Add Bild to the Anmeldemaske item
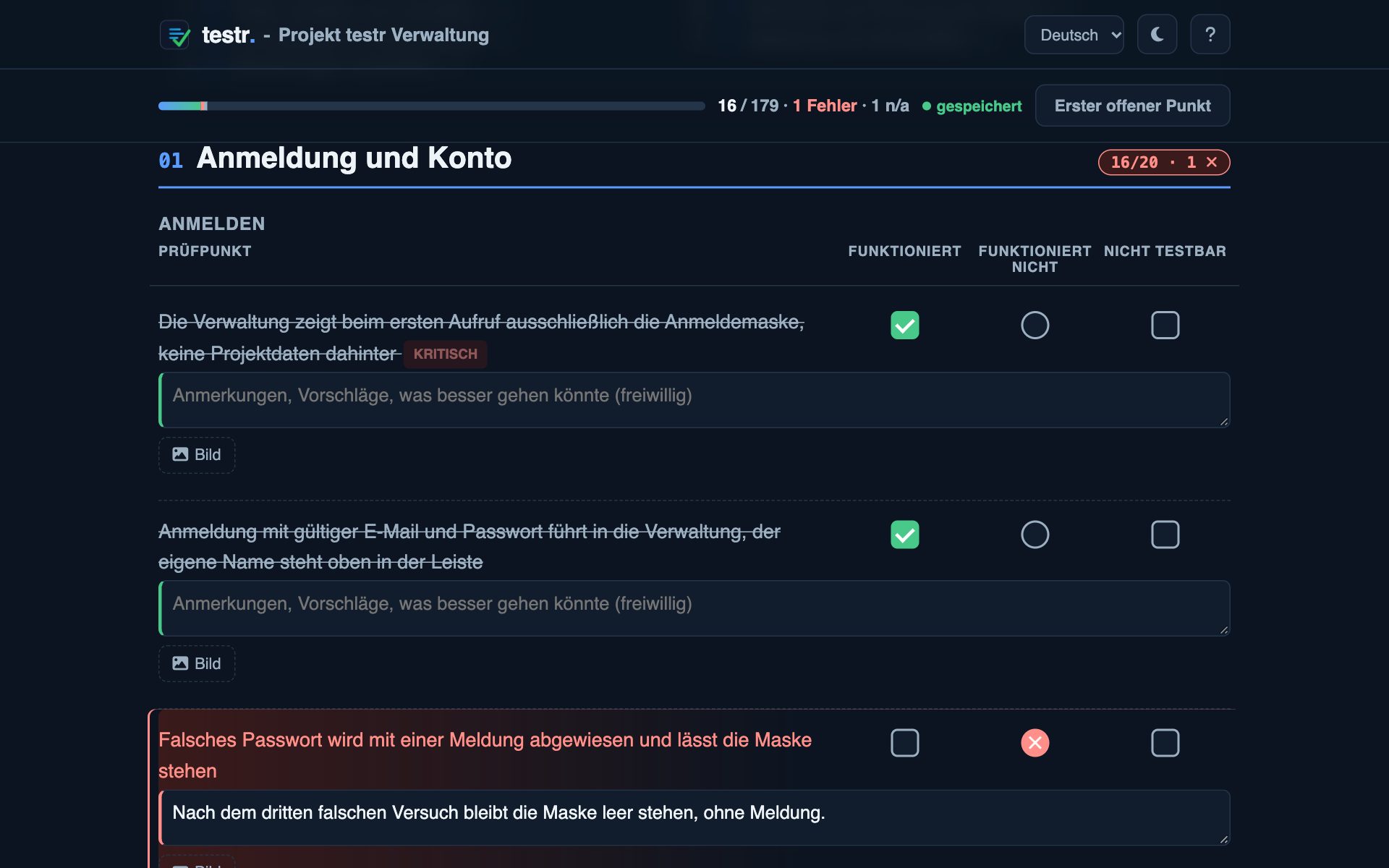This screenshot has height=868, width=1389. (197, 455)
